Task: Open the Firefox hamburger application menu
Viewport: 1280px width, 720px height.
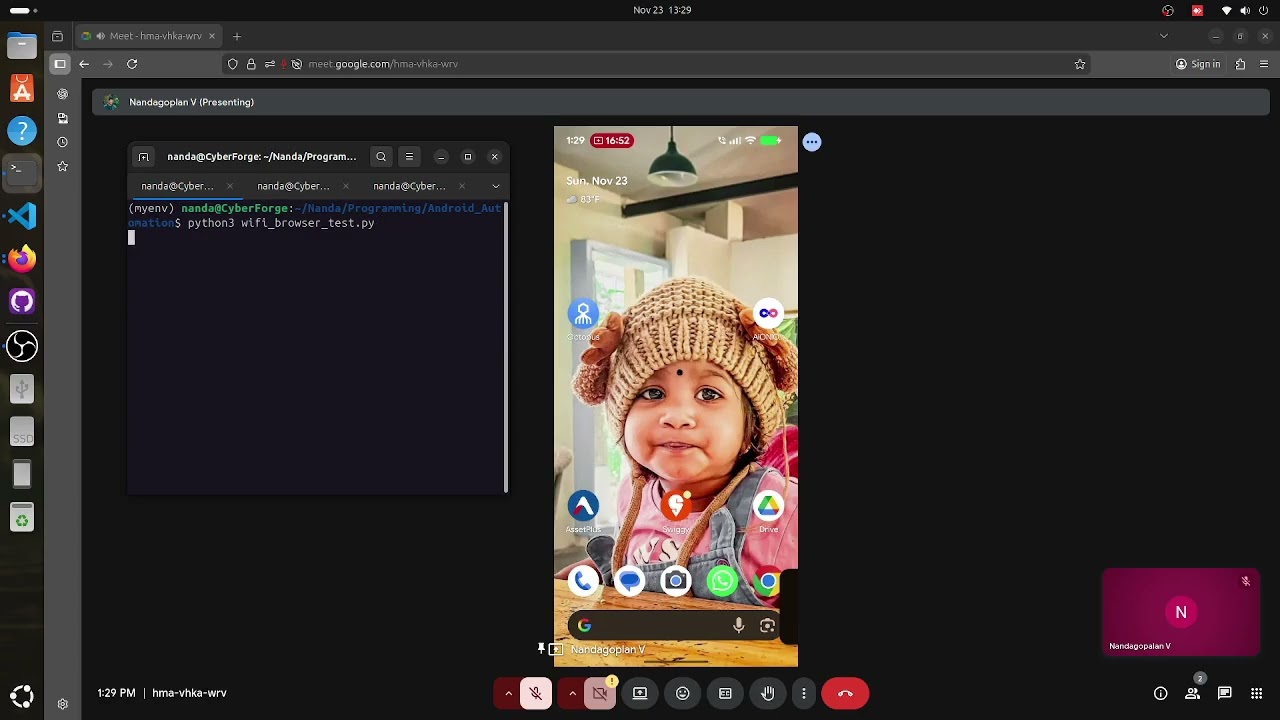Action: 1265,64
